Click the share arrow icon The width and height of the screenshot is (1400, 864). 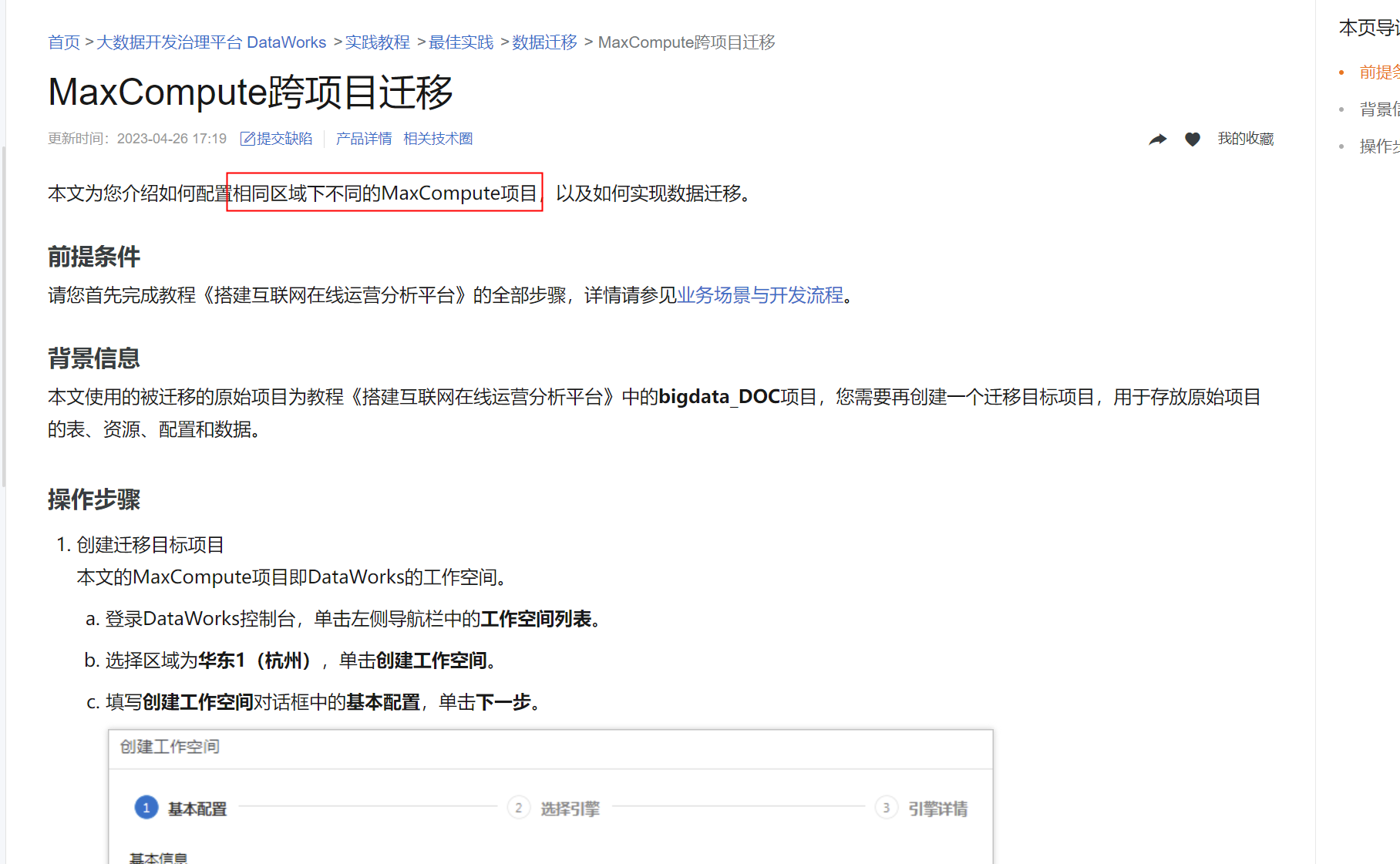[x=1158, y=140]
